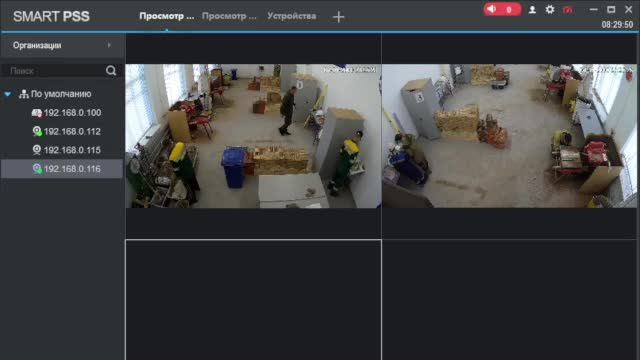This screenshot has height=360, width=640.
Task: Click camera icon for 192.168.0.116
Action: (37, 169)
